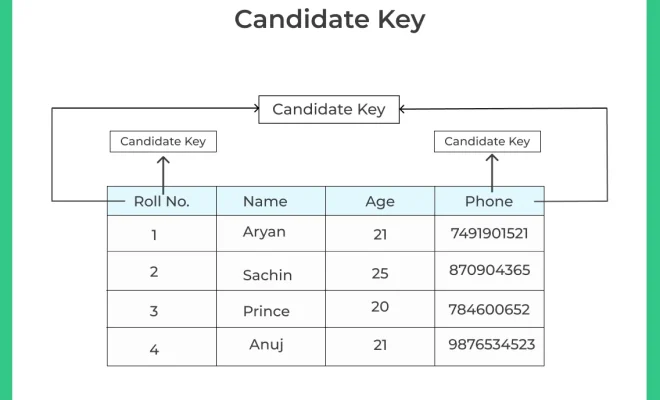Select phone number 7491901521 cell

pos(489,234)
